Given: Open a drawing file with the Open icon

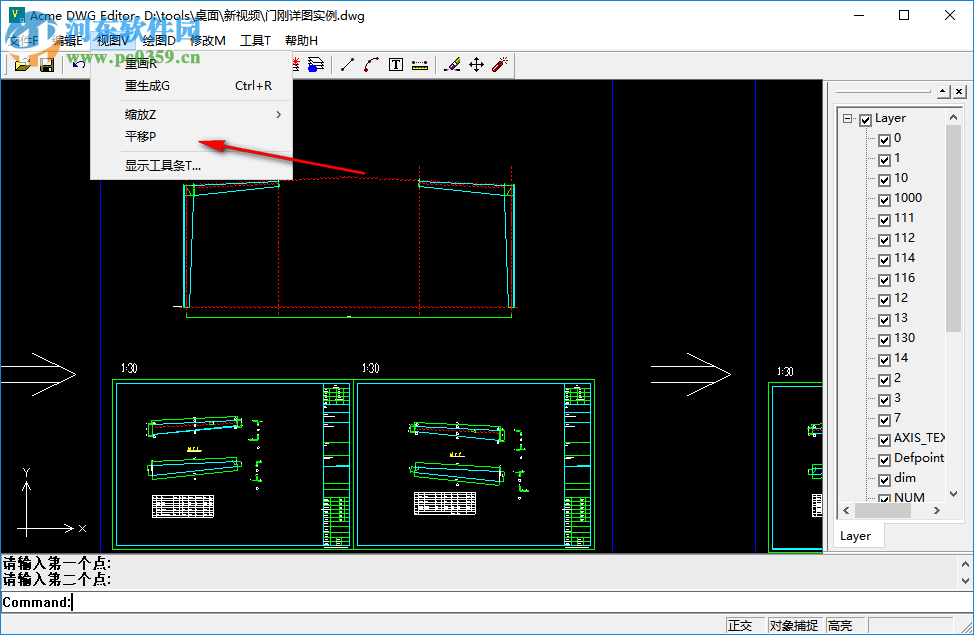Looking at the screenshot, I should 23,63.
